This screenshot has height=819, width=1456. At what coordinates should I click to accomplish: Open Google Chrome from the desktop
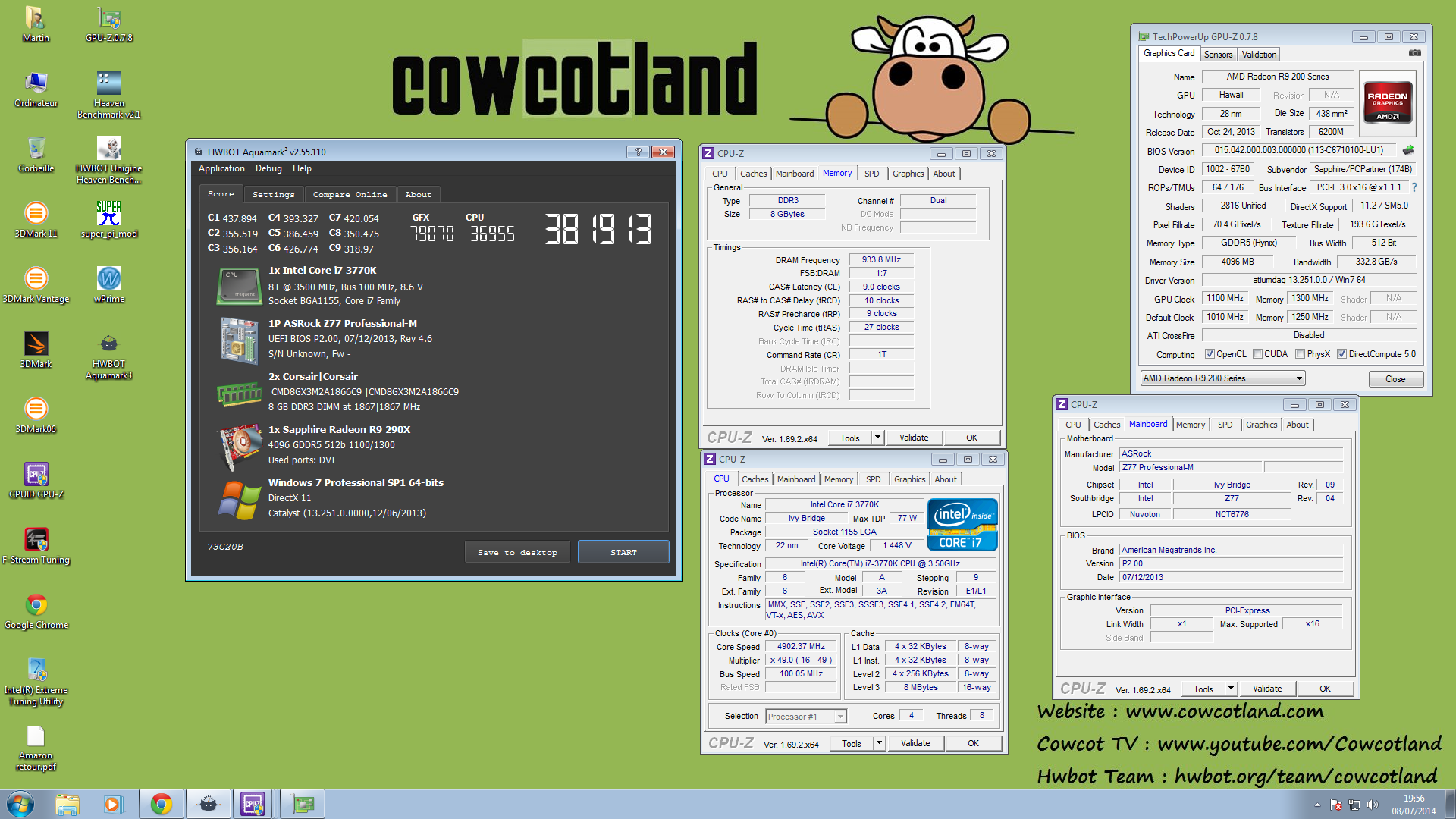(x=36, y=611)
